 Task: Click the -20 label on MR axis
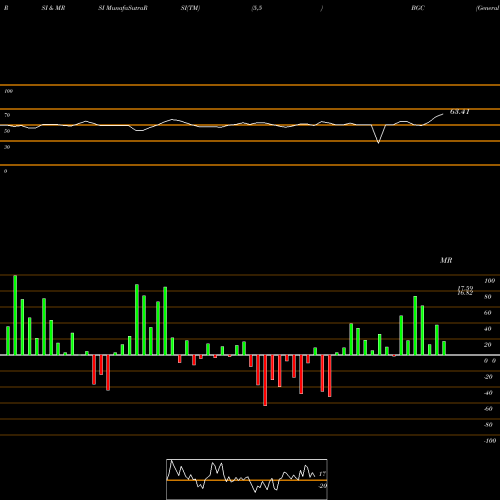tap(488, 377)
